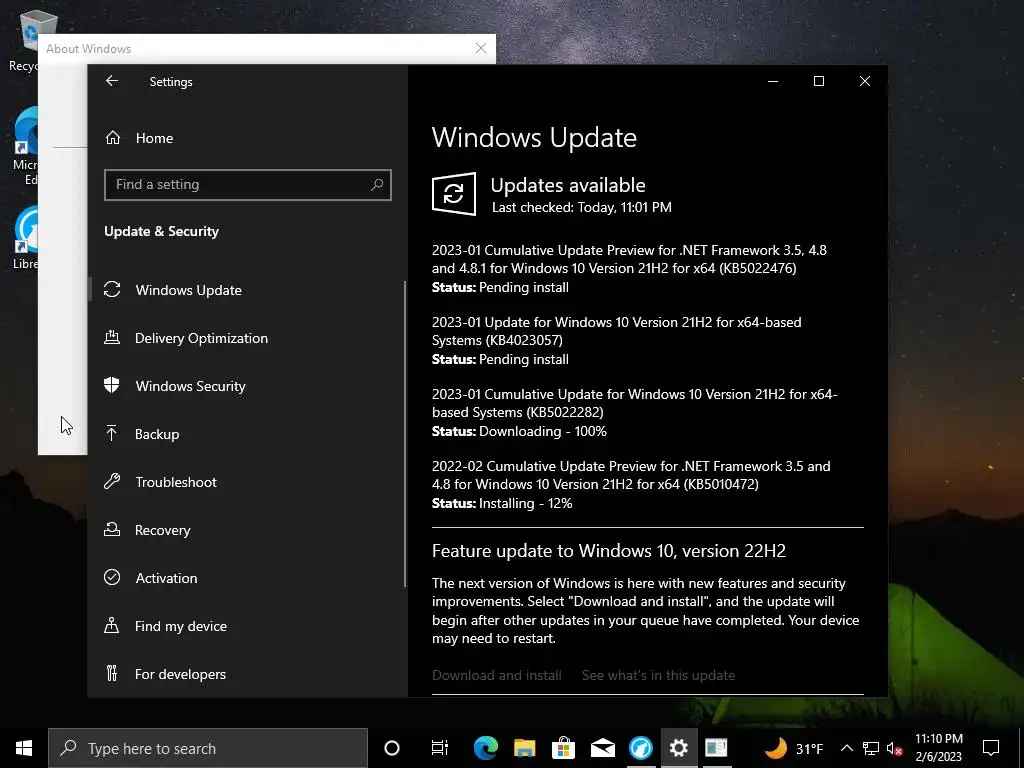The height and width of the screenshot is (768, 1024).
Task: Click the Windows Security shield icon
Action: coord(112,385)
